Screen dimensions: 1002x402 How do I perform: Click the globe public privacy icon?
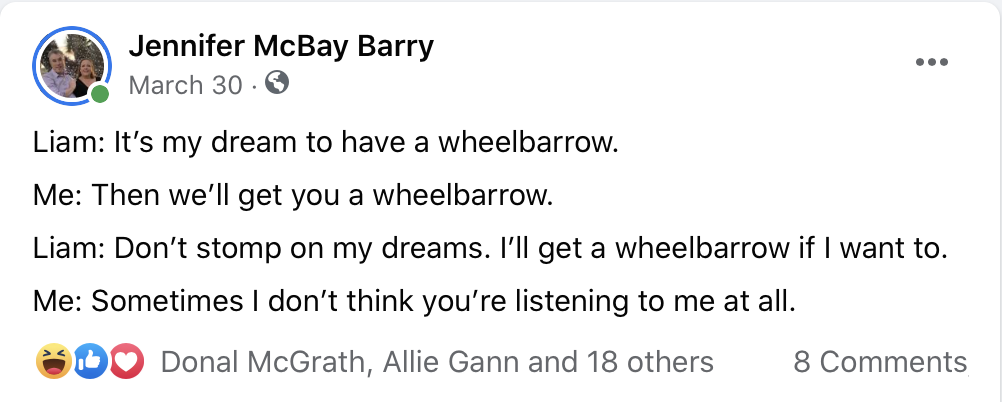tap(278, 84)
